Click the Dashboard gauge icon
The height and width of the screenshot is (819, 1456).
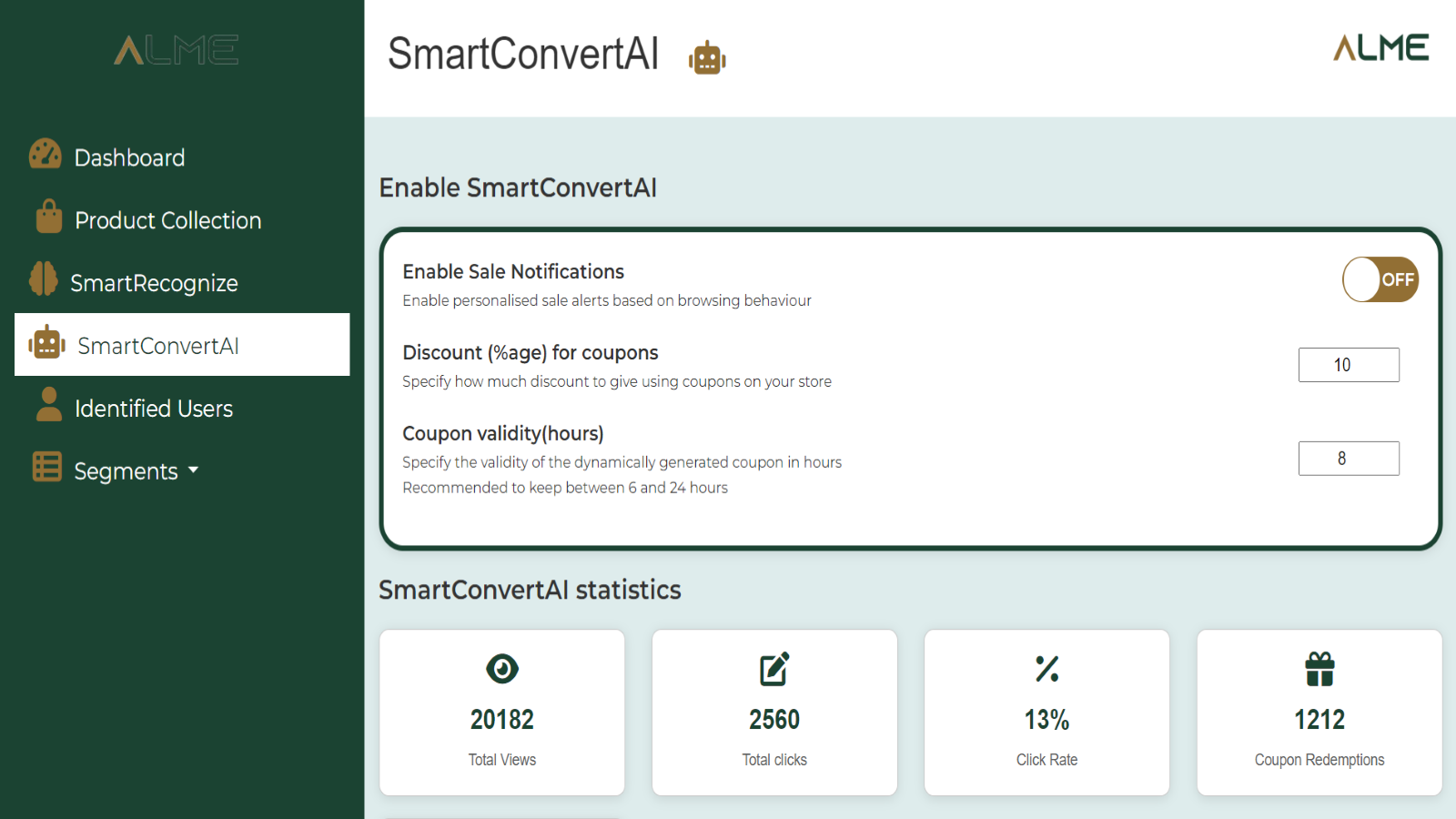tap(45, 155)
